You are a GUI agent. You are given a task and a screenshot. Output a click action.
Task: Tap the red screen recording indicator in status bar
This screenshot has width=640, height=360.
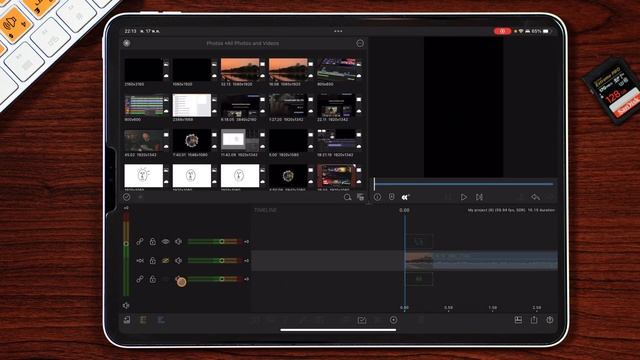coord(502,31)
